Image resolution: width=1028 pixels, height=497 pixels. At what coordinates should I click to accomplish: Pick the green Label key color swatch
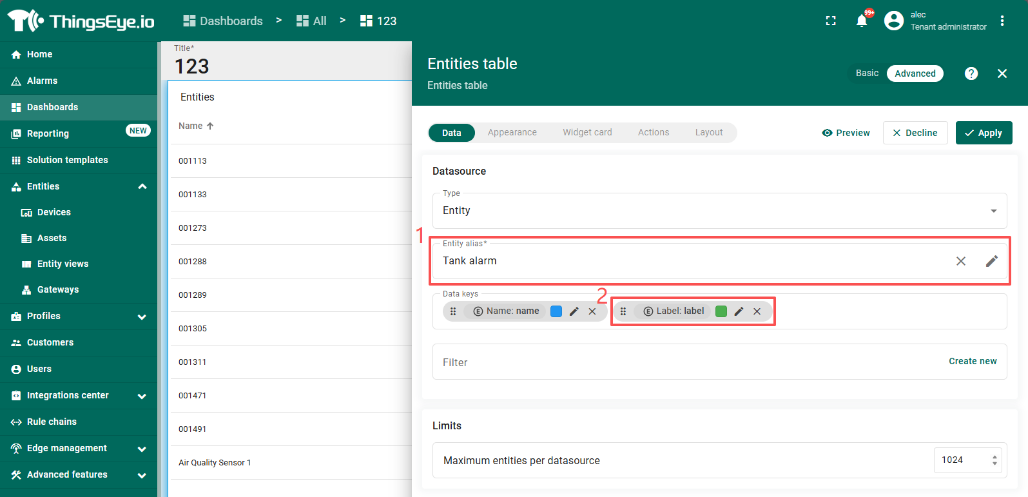pyautogui.click(x=721, y=312)
